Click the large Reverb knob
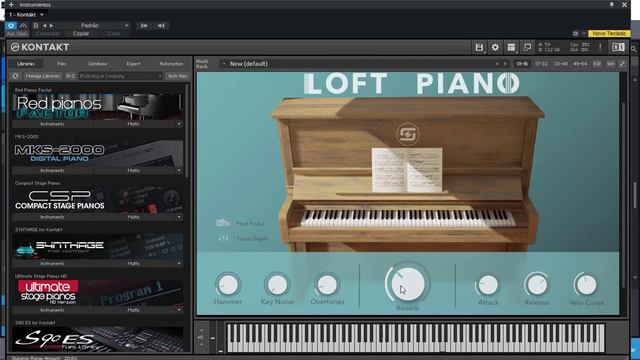 coord(407,284)
